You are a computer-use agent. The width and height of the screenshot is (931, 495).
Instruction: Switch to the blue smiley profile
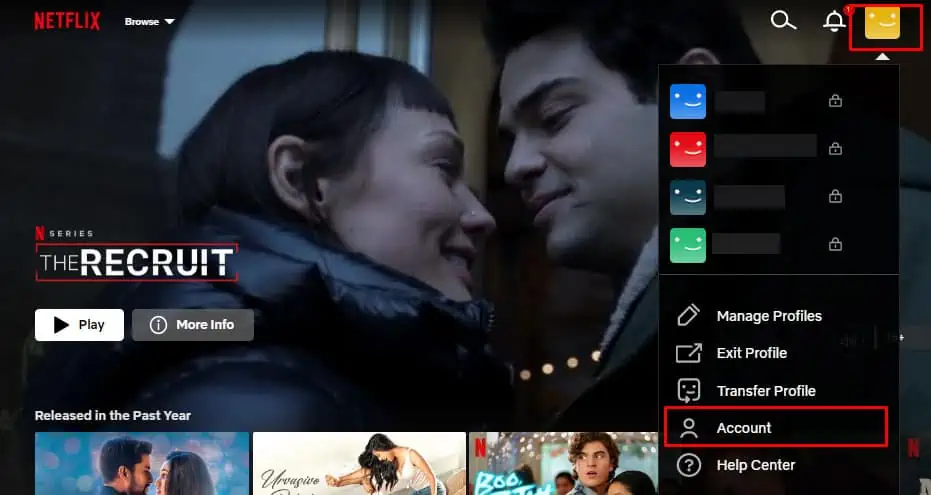[x=688, y=101]
